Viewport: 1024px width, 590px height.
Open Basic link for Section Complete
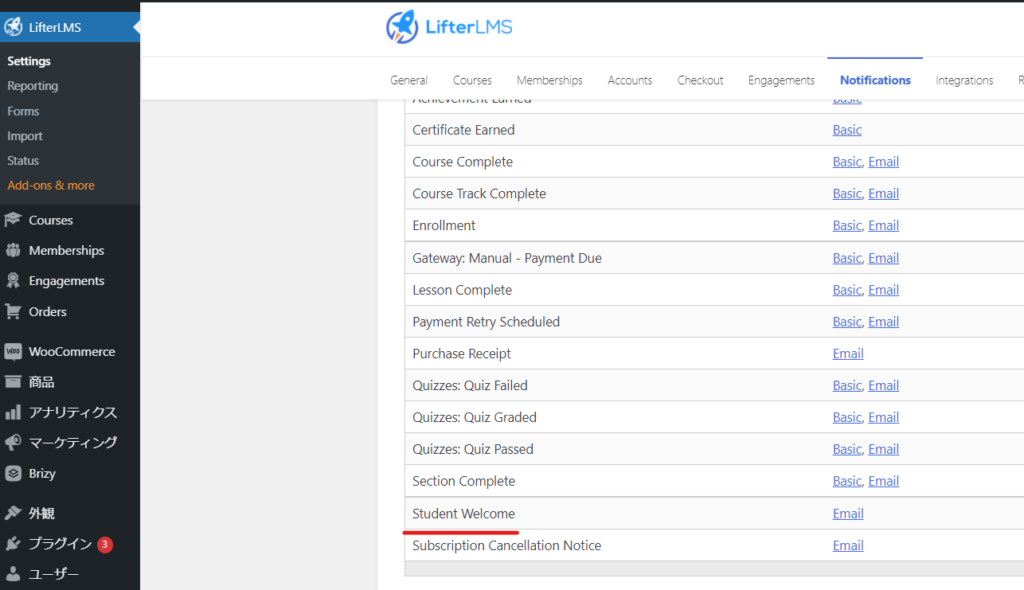tap(847, 482)
